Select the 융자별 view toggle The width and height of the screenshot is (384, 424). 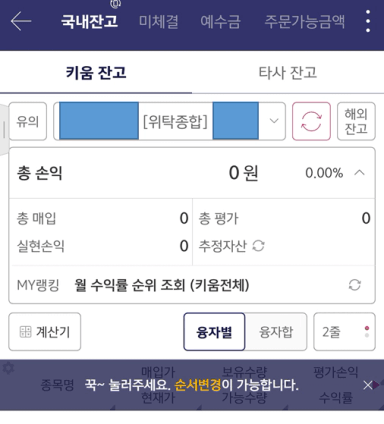(214, 332)
